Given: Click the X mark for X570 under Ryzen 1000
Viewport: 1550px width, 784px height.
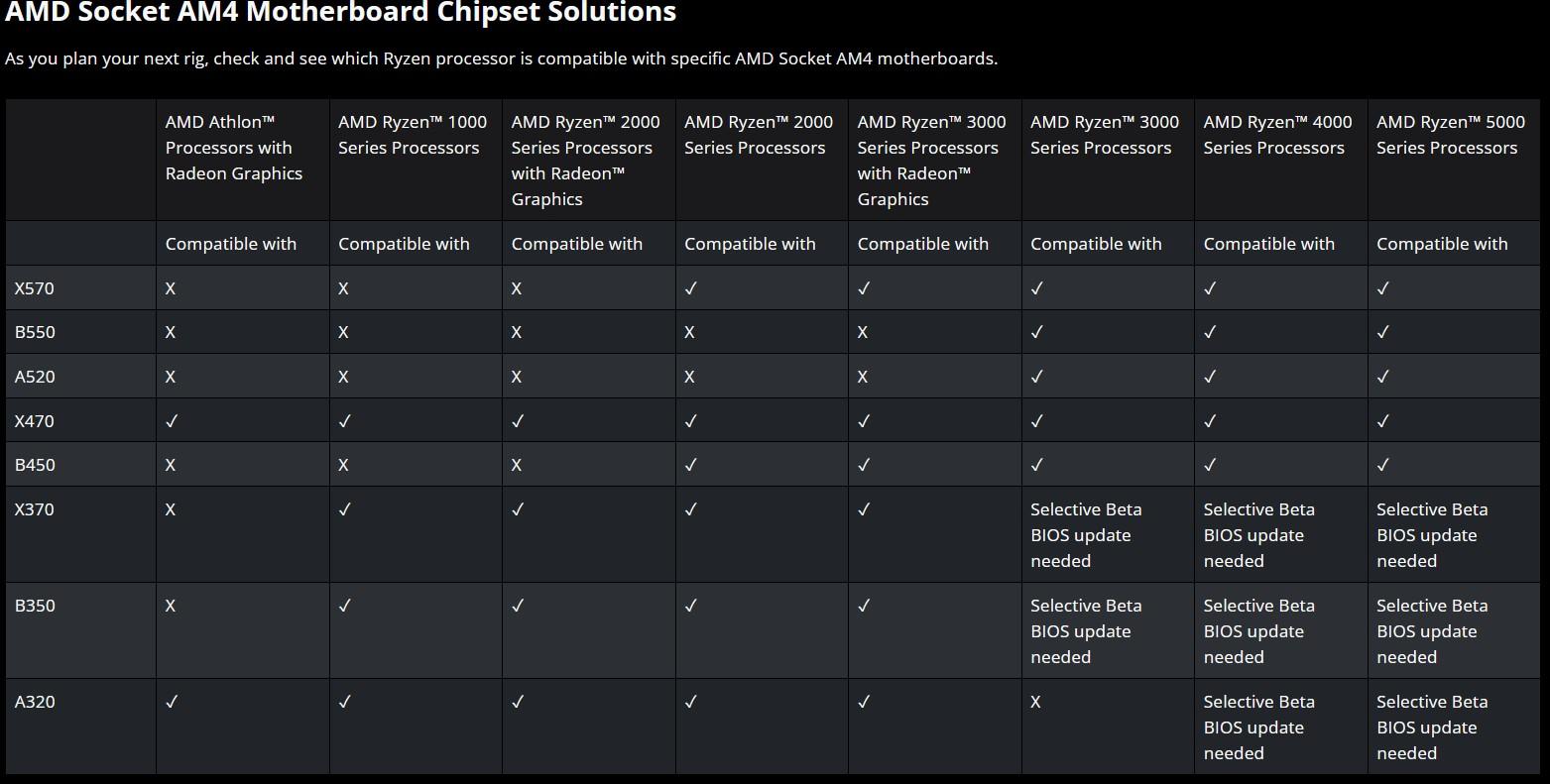Looking at the screenshot, I should [x=343, y=288].
